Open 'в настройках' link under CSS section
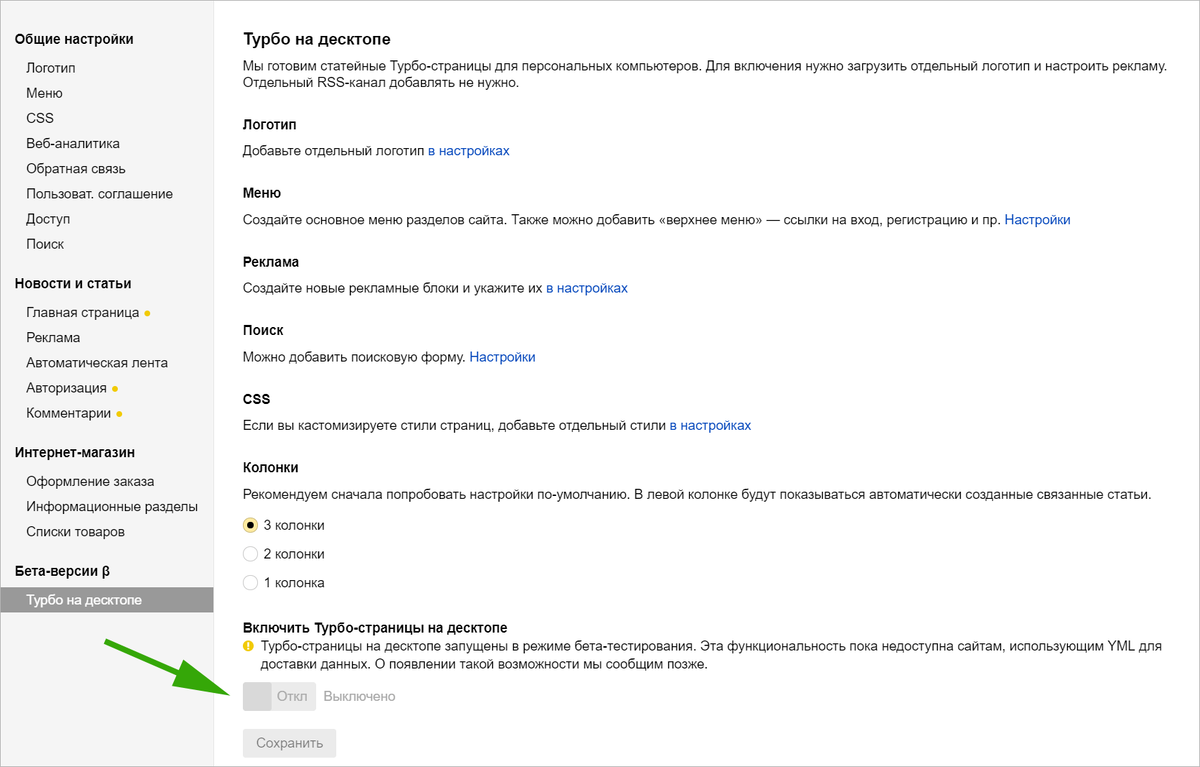The width and height of the screenshot is (1200, 767). (710, 425)
